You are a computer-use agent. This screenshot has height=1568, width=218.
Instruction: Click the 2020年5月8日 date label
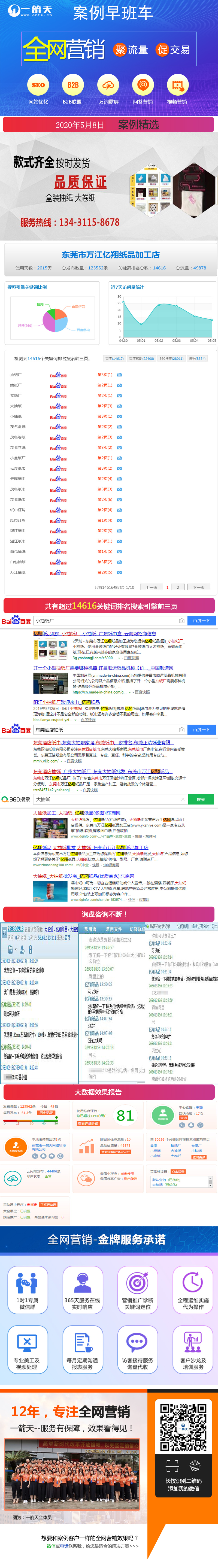coord(80,125)
